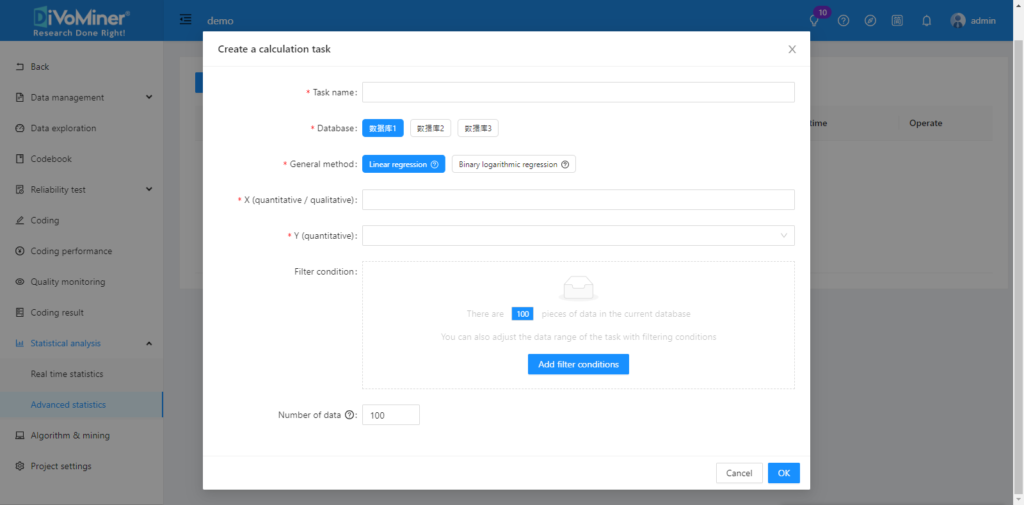
Task: Click the compass icon in top bar
Action: tap(871, 21)
